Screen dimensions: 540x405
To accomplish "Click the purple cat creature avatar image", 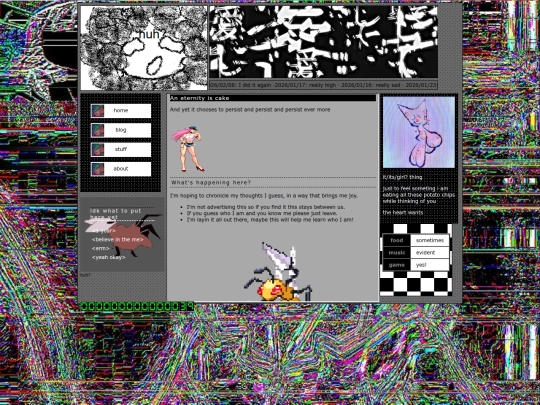I will coord(419,132).
